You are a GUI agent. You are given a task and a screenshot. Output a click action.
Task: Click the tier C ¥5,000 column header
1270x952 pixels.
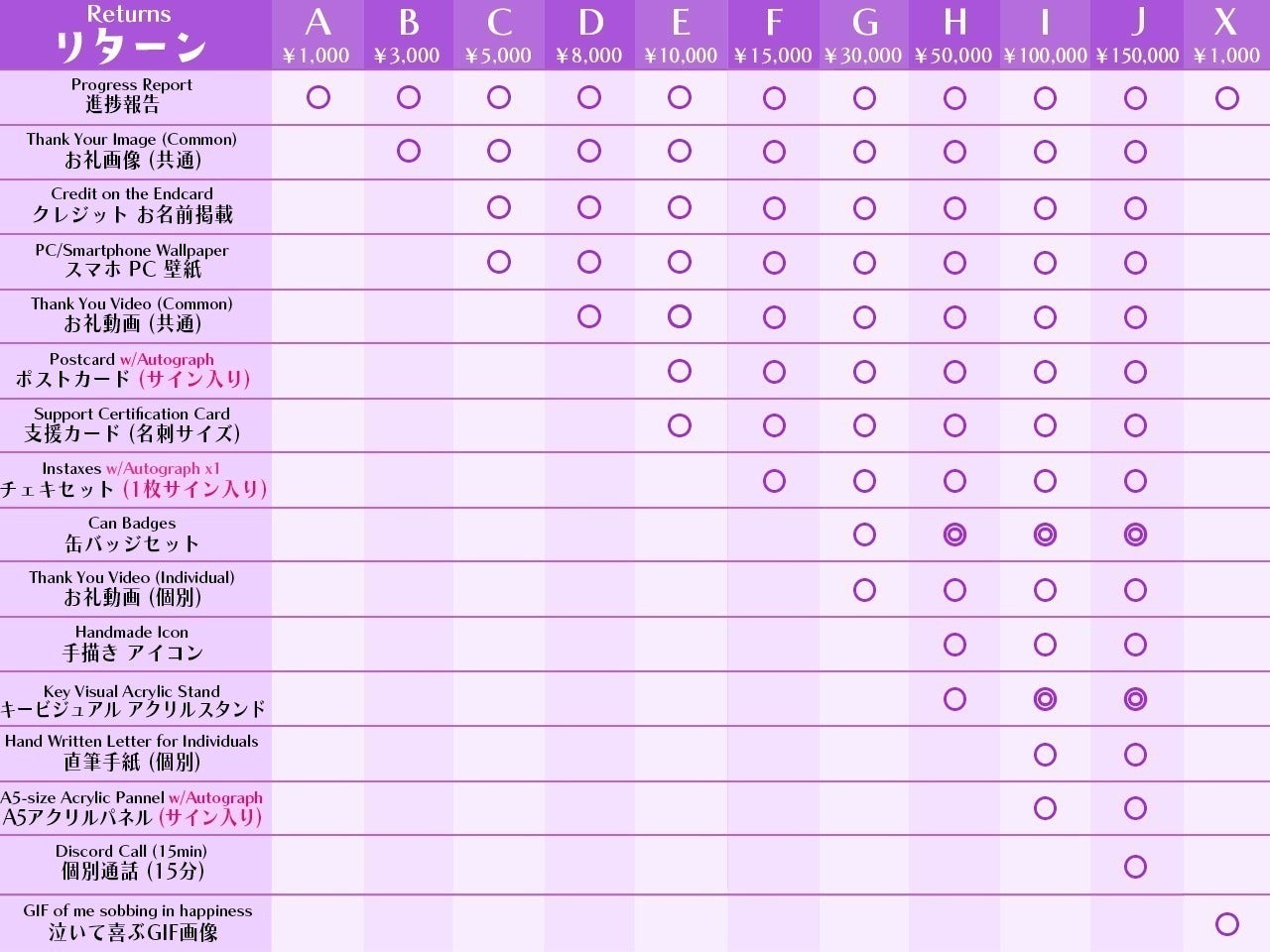click(x=499, y=35)
